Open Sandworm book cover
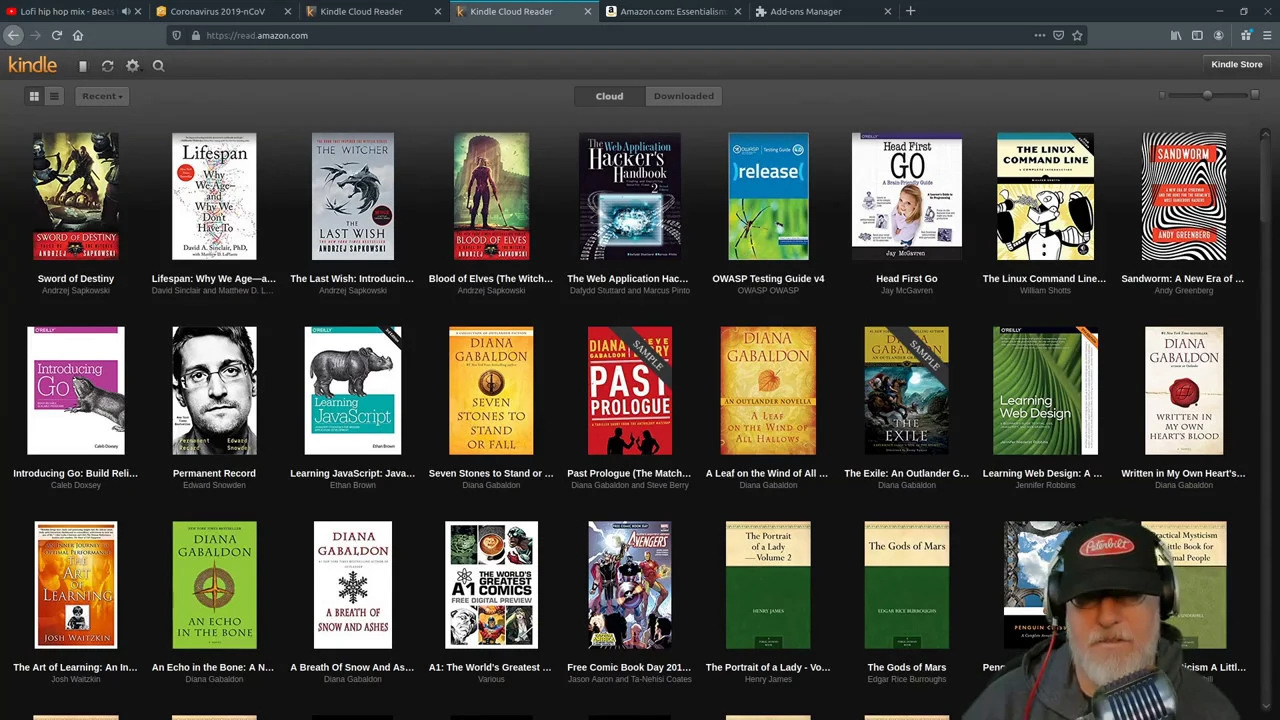 click(1184, 196)
